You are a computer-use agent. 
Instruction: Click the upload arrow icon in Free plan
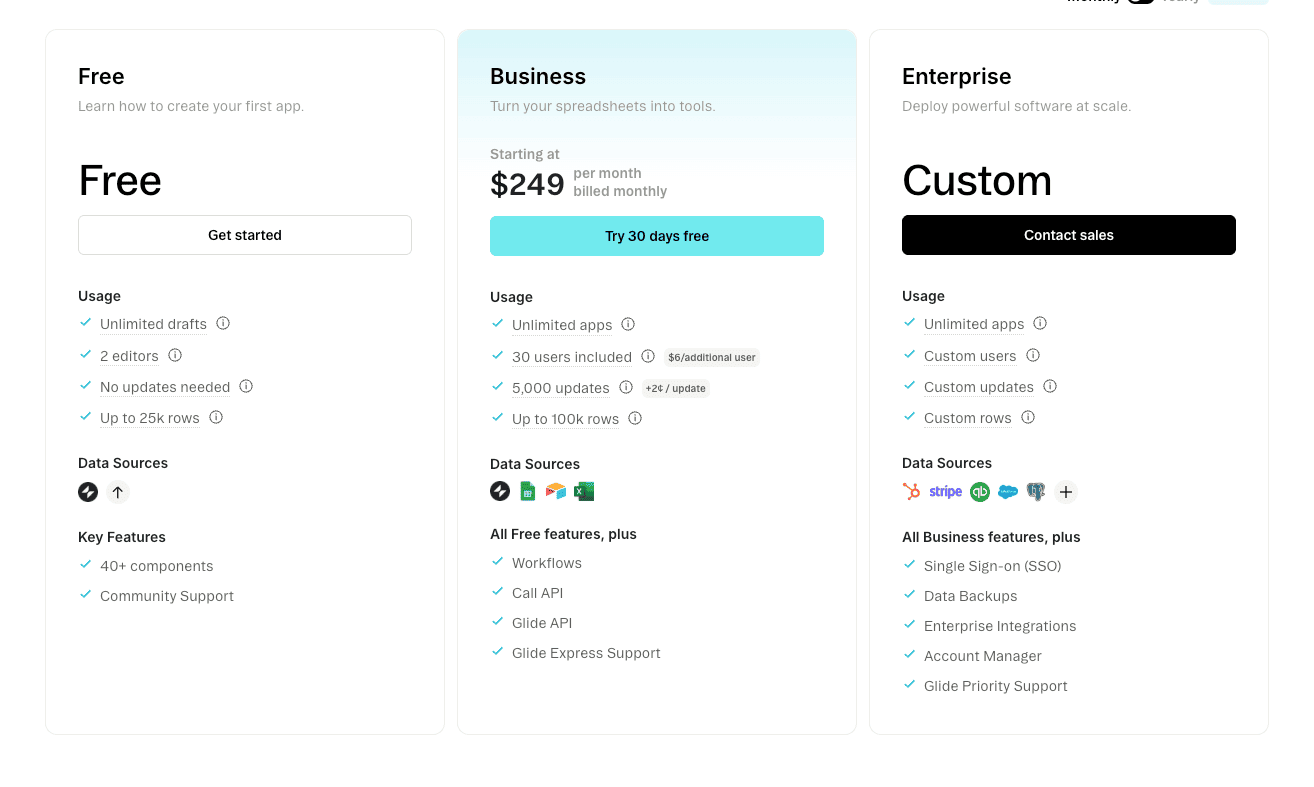pos(118,492)
